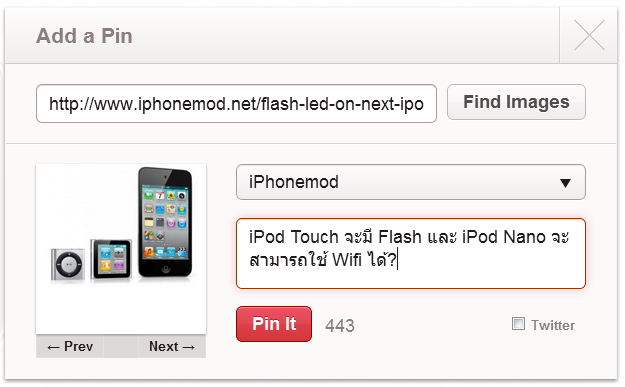The width and height of the screenshot is (625, 387).
Task: Click the iPod Nano in preview image
Action: tap(111, 259)
